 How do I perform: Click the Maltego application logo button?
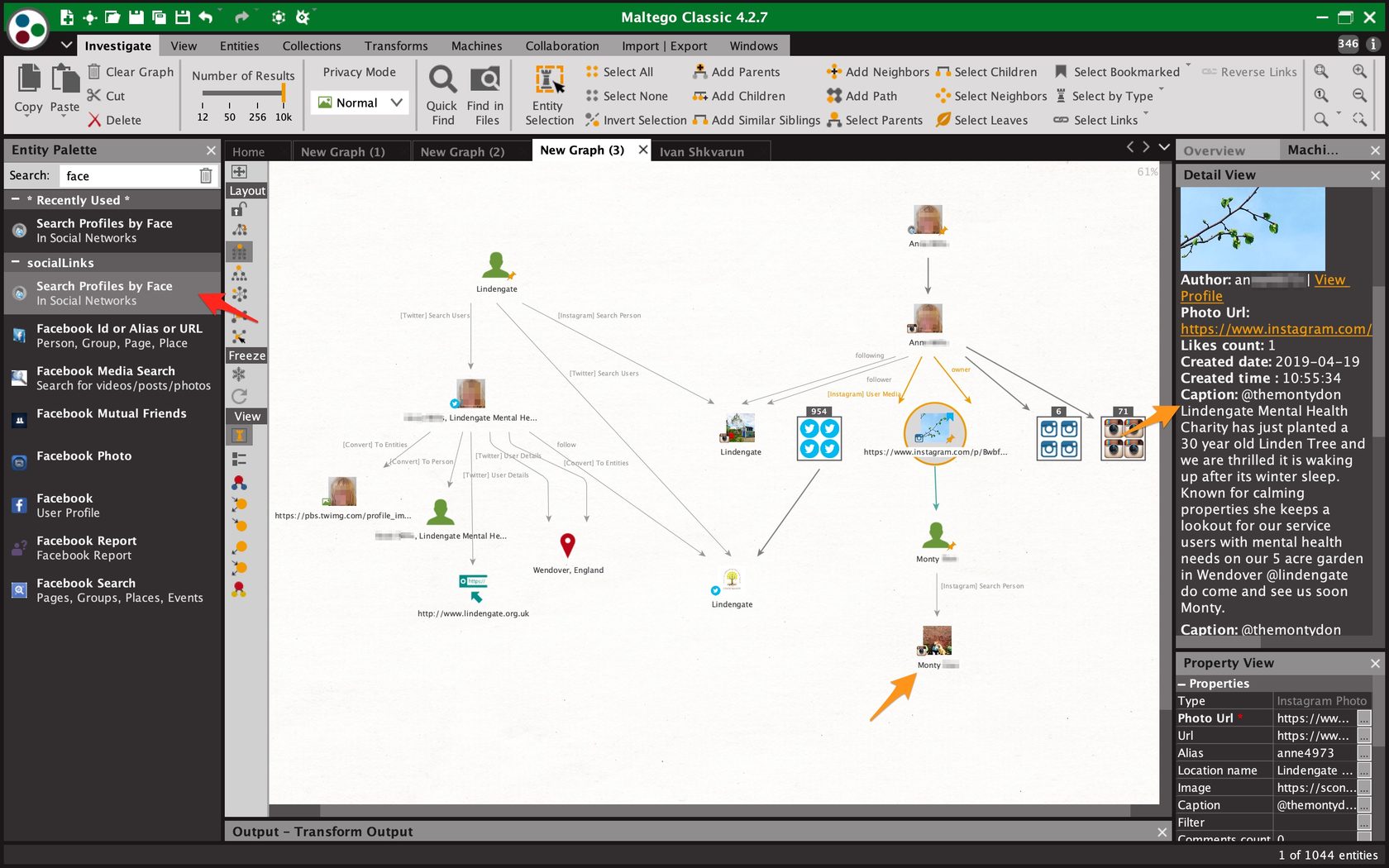click(x=27, y=27)
